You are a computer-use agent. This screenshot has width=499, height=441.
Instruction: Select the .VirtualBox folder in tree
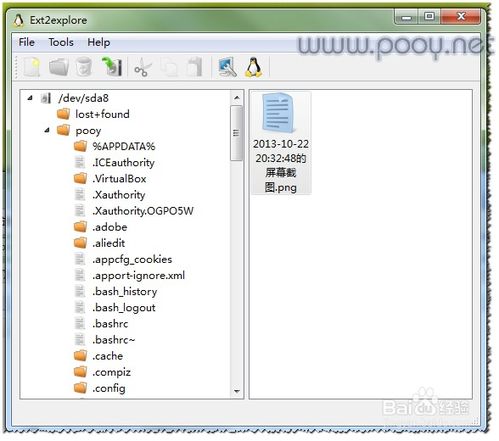119,179
